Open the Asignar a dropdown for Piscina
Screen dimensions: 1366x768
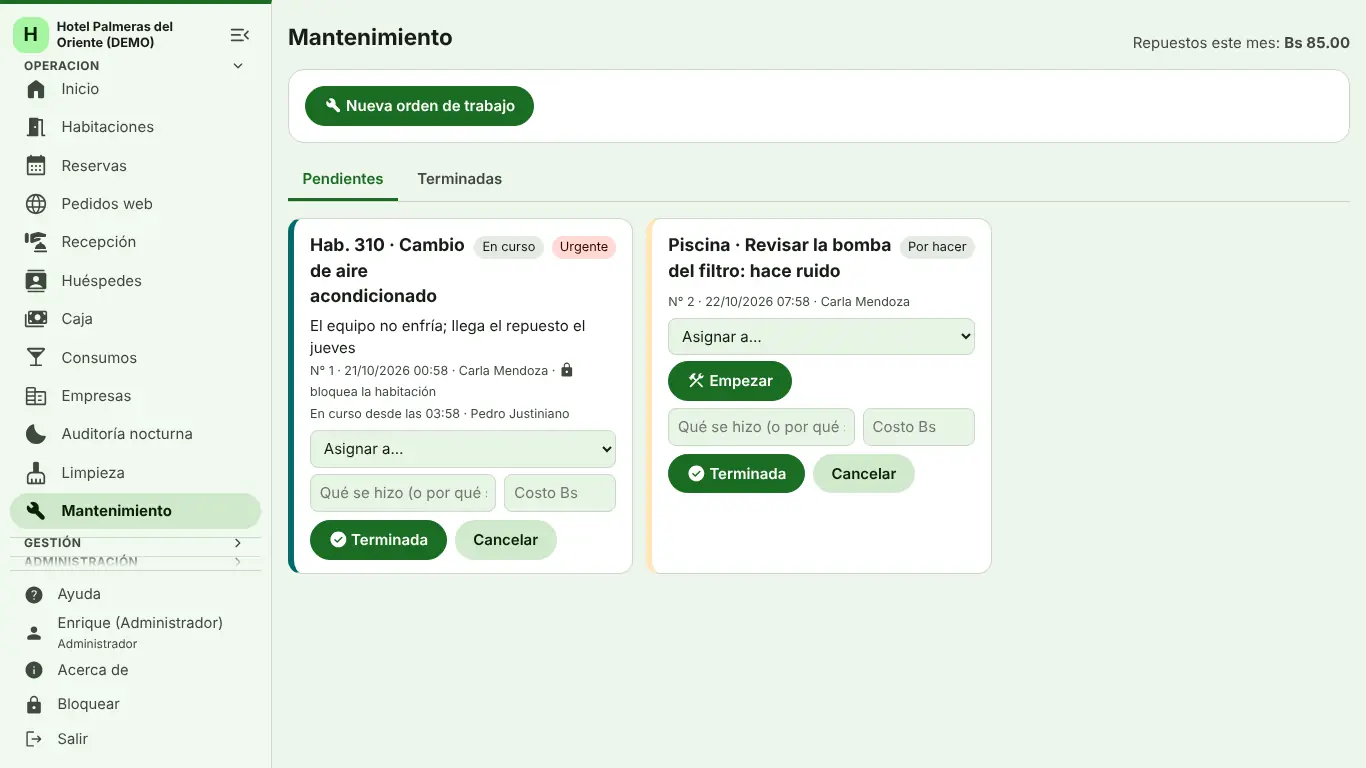[821, 337]
